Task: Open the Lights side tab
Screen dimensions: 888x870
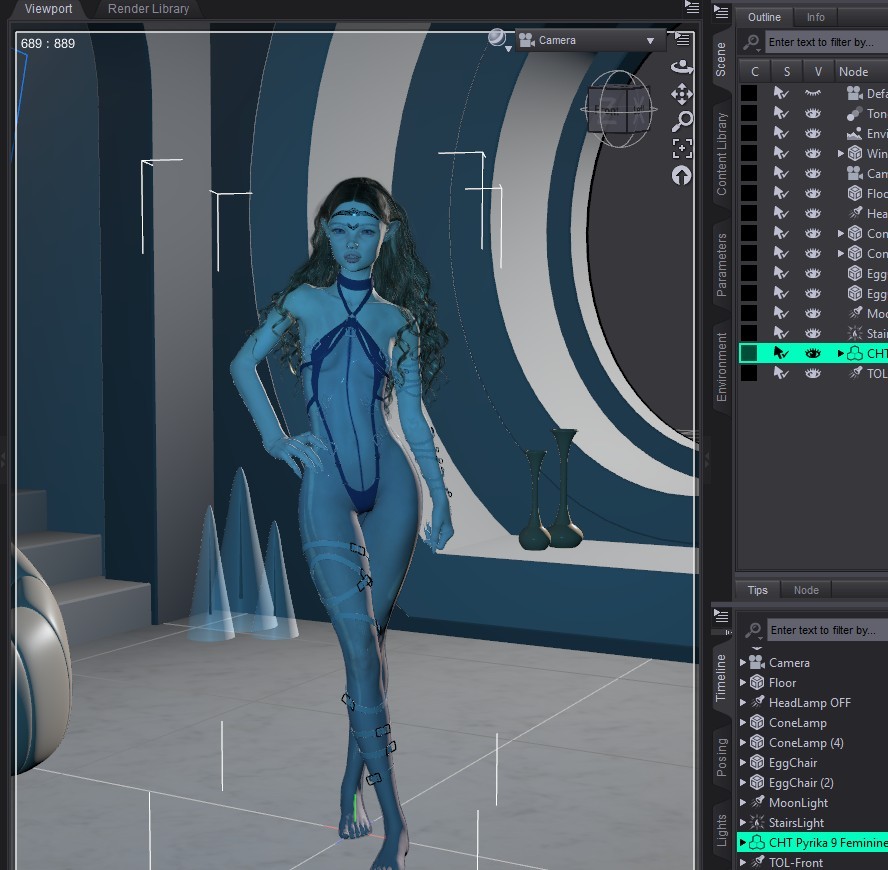Action: 722,830
